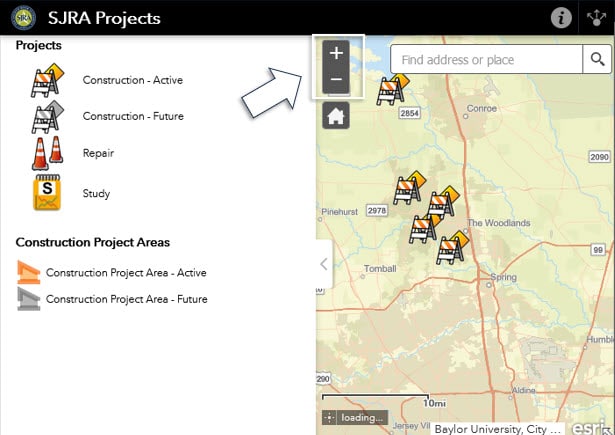Select construction marker nearest The Woodlands label
This screenshot has width=615, height=435.
click(452, 248)
